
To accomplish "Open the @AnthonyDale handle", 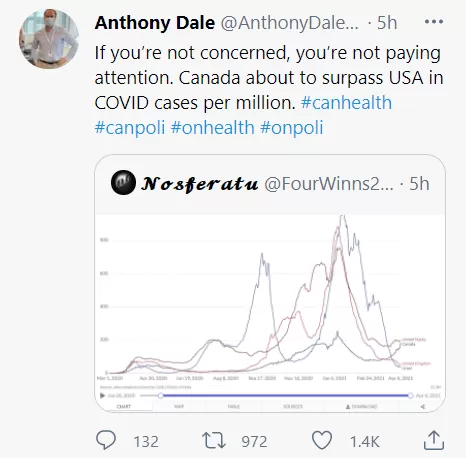I will point(290,23).
